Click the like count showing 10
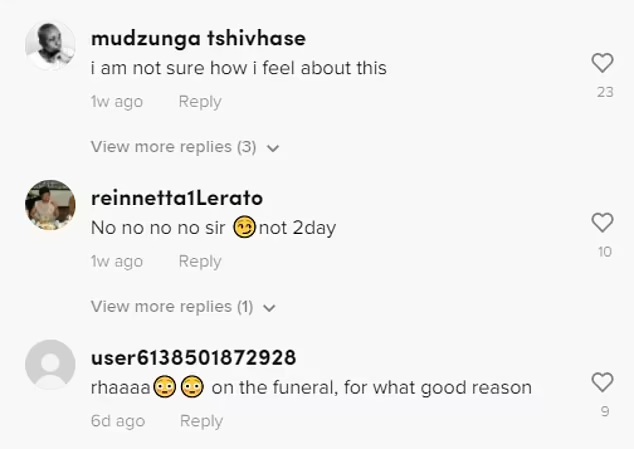 coord(604,252)
